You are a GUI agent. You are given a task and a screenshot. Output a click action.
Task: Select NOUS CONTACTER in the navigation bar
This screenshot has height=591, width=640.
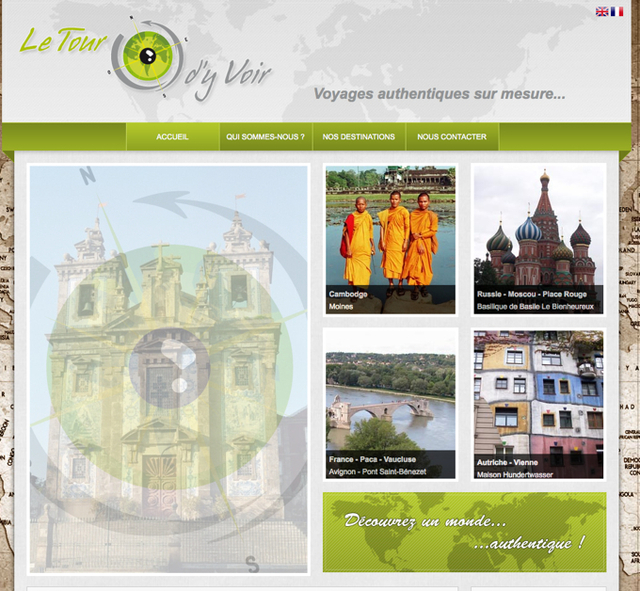(x=452, y=137)
